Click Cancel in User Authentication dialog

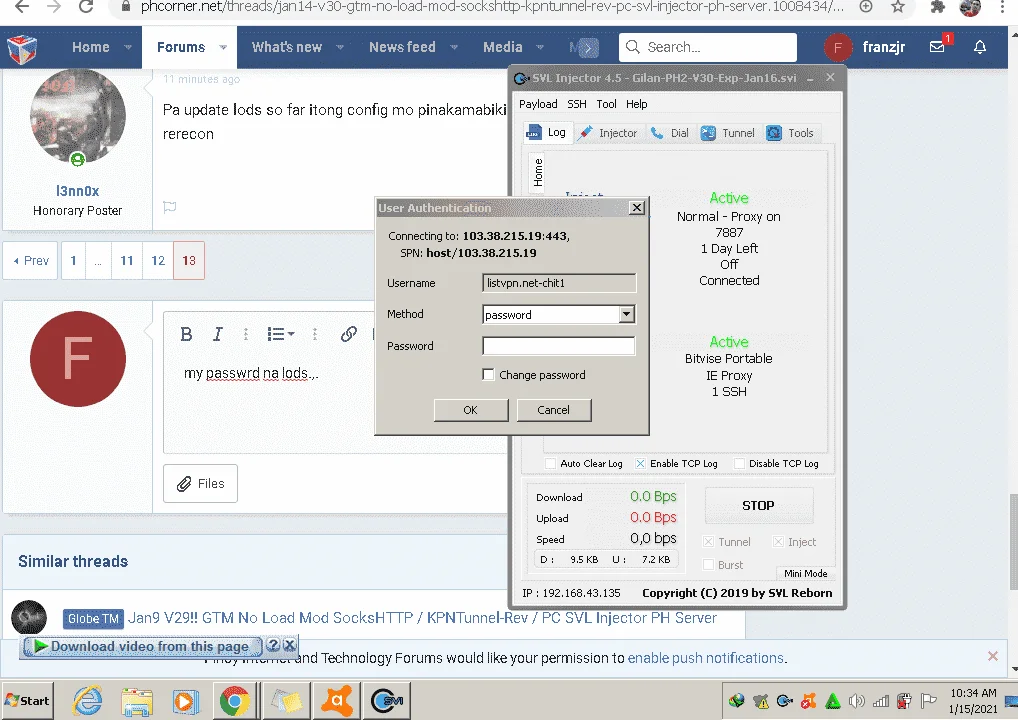point(554,410)
